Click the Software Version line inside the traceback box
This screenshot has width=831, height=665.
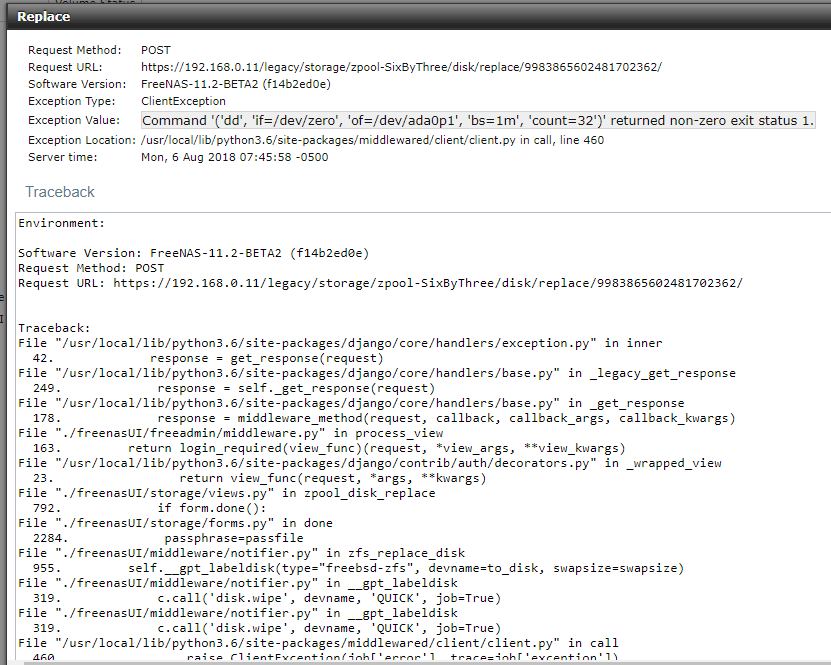point(193,253)
